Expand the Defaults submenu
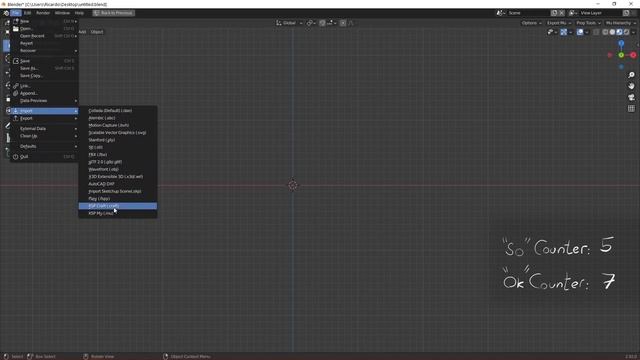 click(x=44, y=146)
